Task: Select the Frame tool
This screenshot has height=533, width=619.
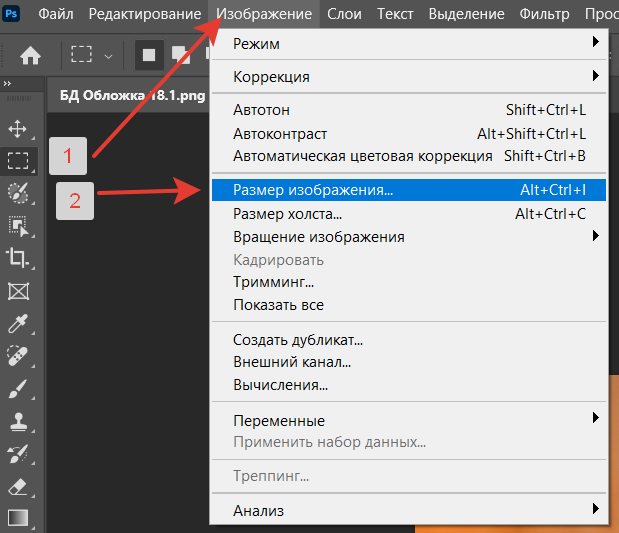Action: tap(18, 291)
